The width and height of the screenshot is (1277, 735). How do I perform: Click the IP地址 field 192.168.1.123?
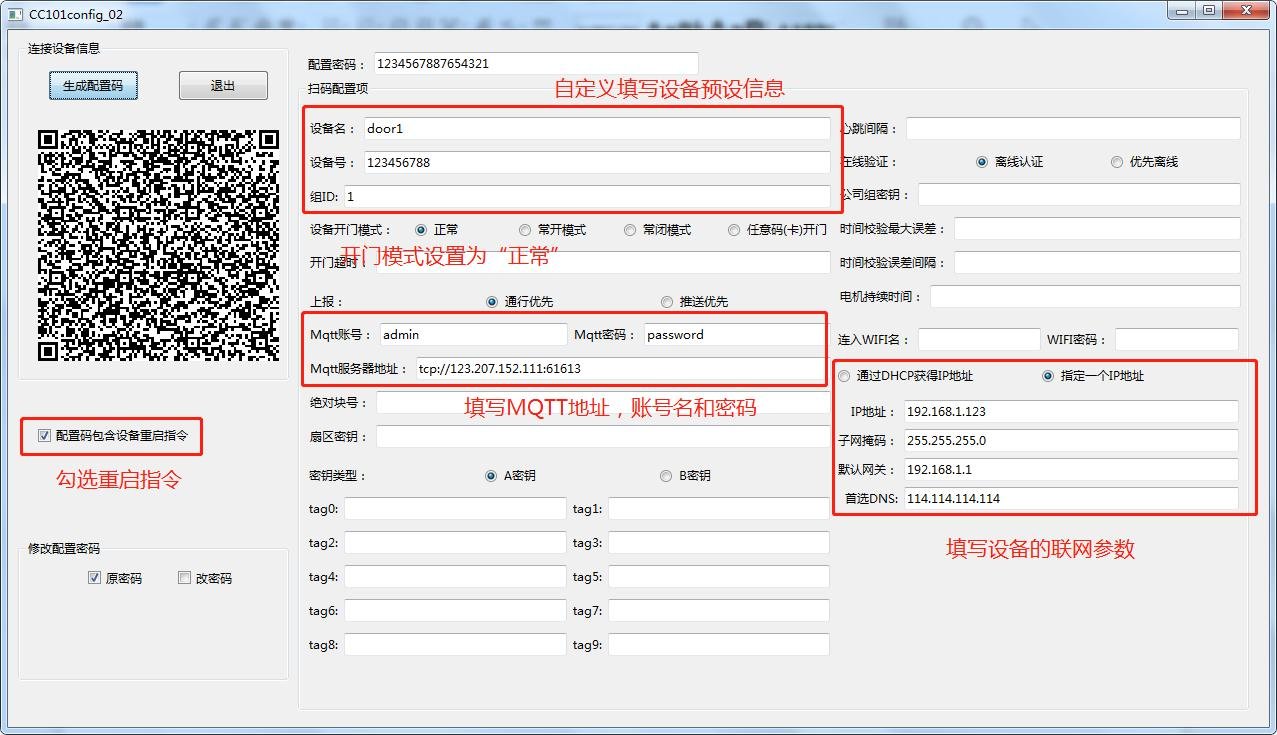coord(1070,412)
